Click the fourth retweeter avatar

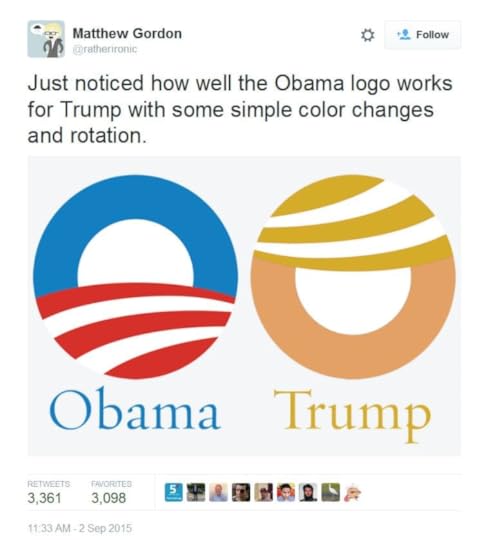(241, 492)
